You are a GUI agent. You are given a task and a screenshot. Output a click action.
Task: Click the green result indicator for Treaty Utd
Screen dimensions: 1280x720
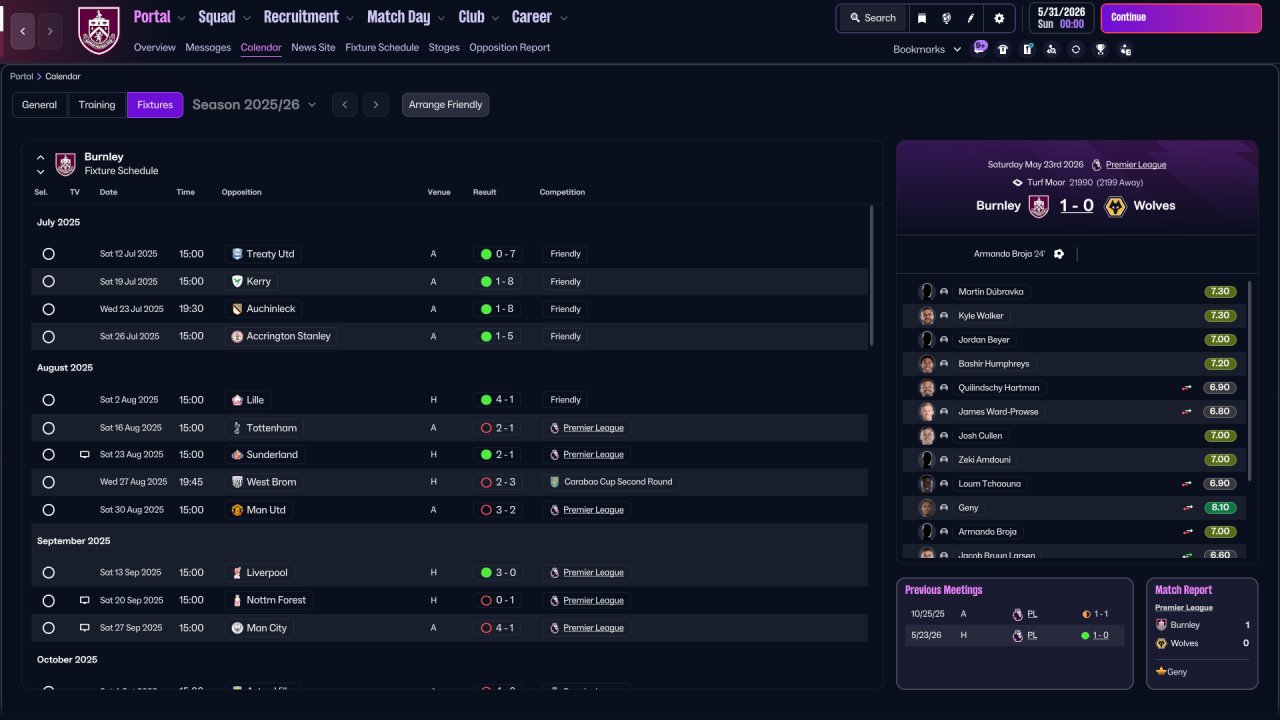tap(486, 254)
